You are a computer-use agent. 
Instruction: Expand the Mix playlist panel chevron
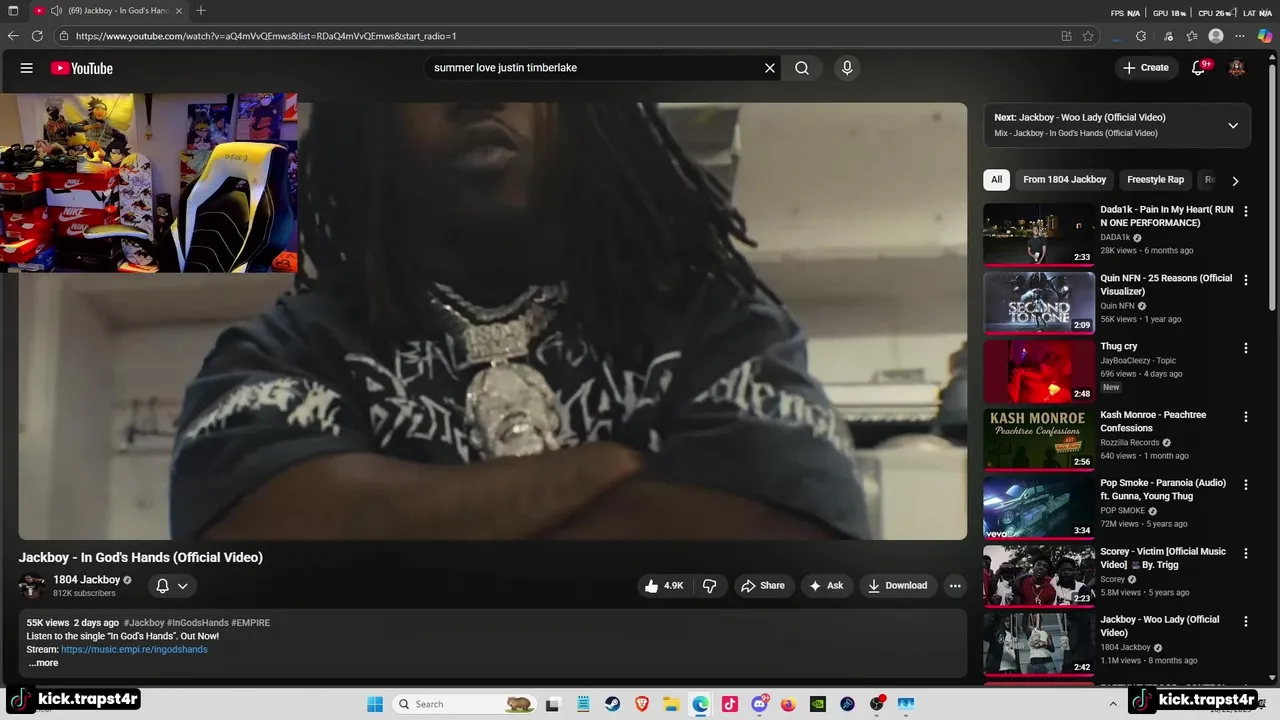point(1233,125)
